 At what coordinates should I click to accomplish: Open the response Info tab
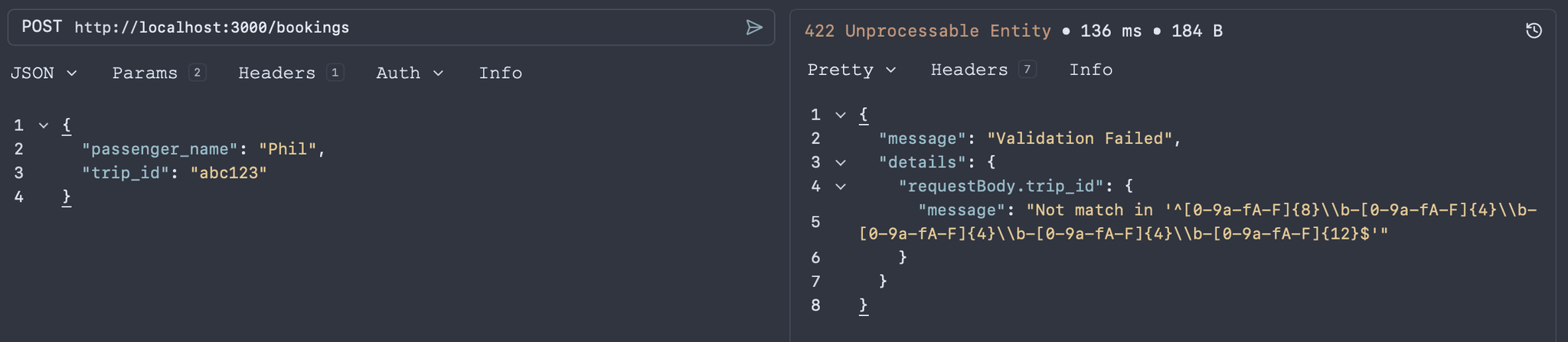coord(1091,70)
